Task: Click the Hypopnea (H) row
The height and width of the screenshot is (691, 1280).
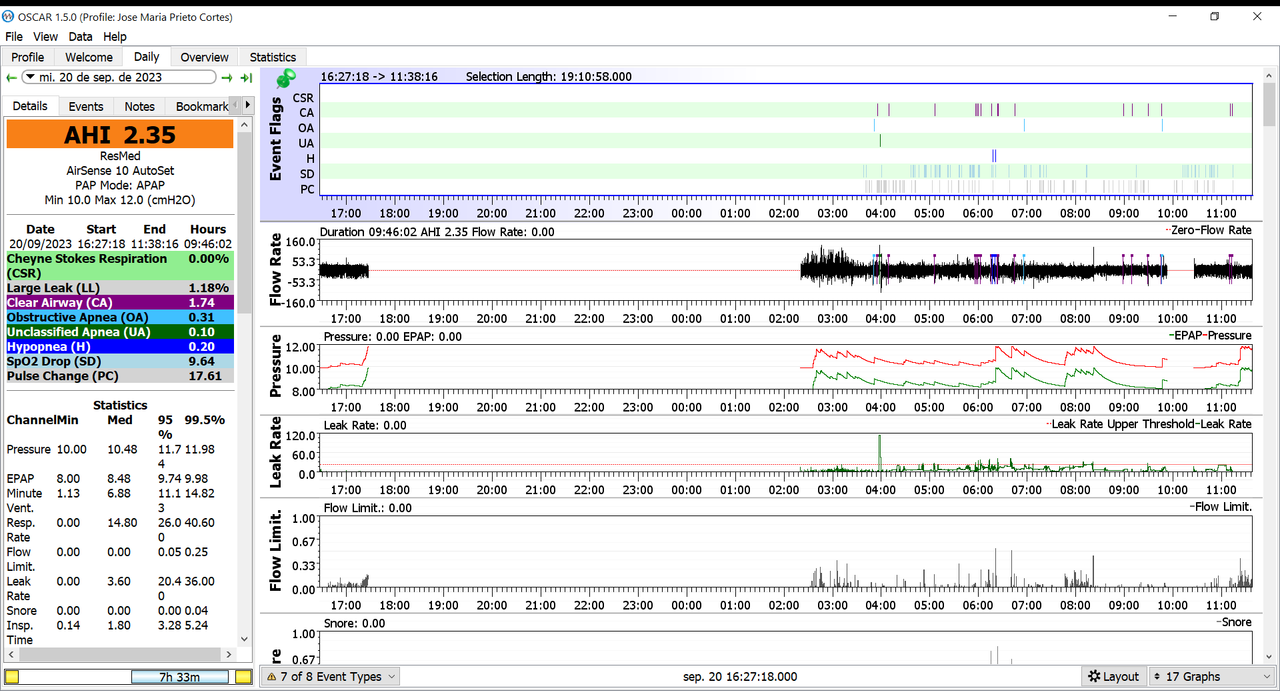Action: pyautogui.click(x=120, y=346)
